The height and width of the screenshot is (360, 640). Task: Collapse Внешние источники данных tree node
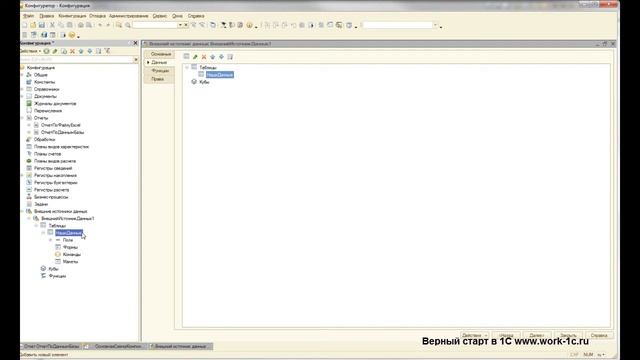(23, 211)
